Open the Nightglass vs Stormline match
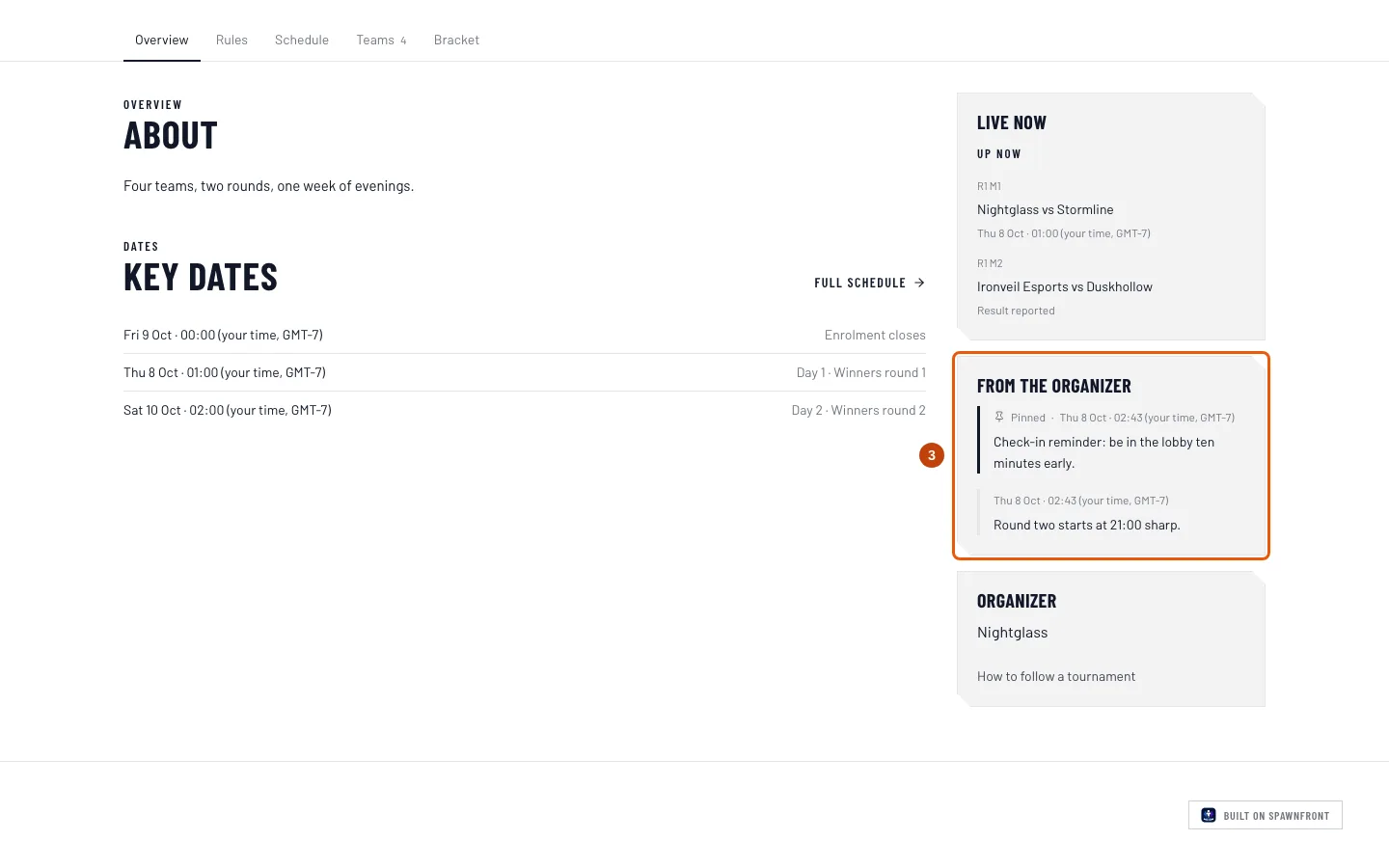The height and width of the screenshot is (868, 1389). (1045, 209)
